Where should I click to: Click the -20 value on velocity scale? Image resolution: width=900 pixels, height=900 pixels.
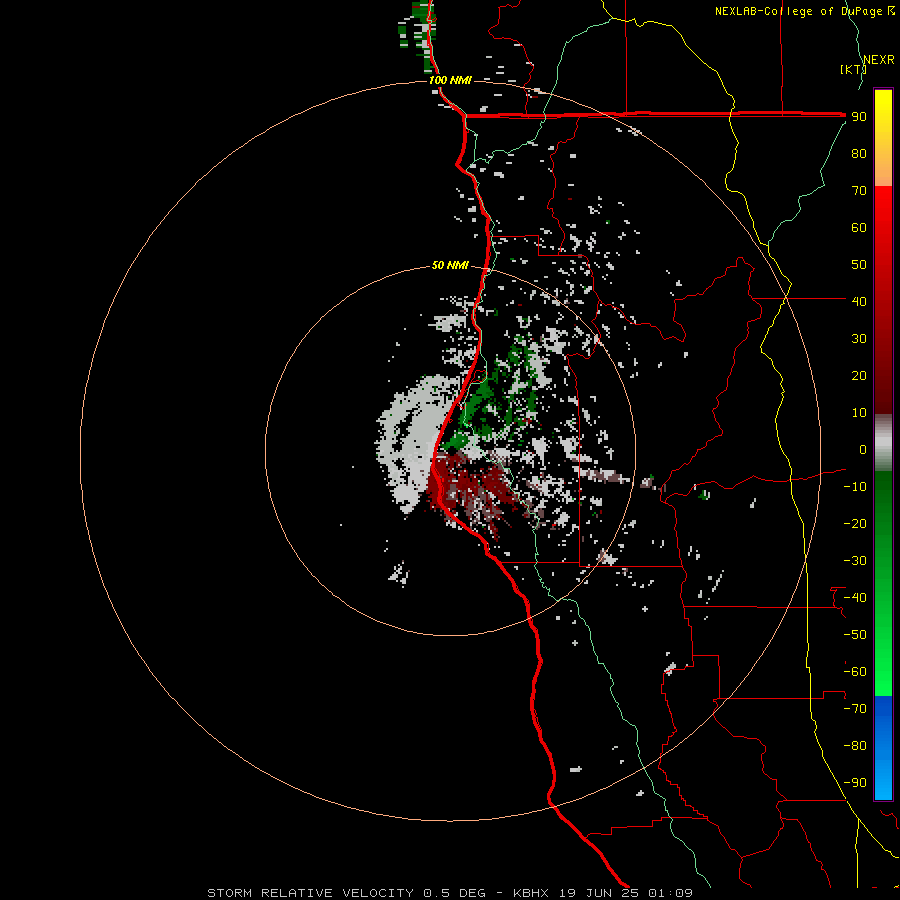[x=855, y=524]
